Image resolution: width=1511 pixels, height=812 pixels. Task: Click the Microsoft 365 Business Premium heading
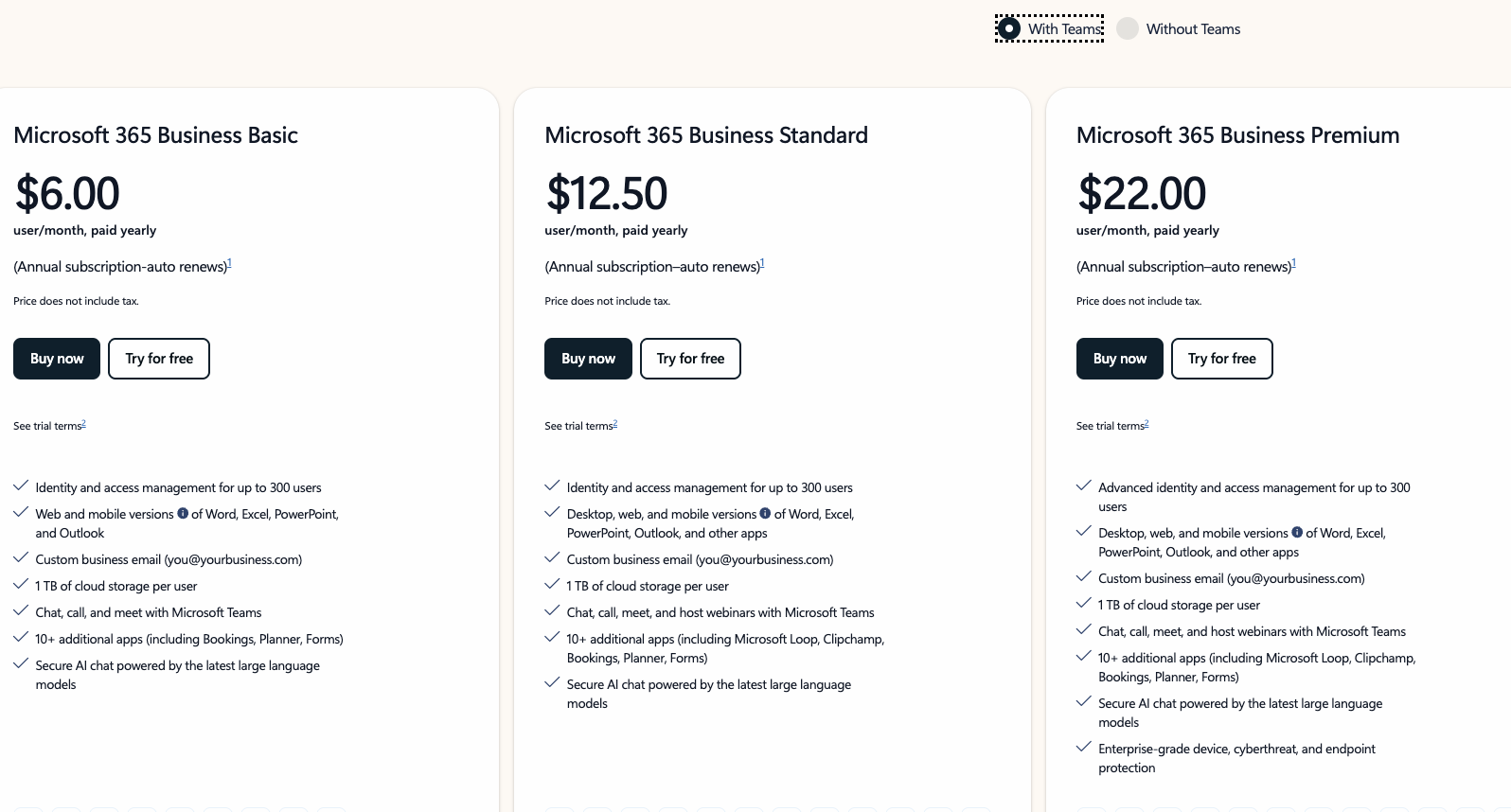click(1237, 135)
